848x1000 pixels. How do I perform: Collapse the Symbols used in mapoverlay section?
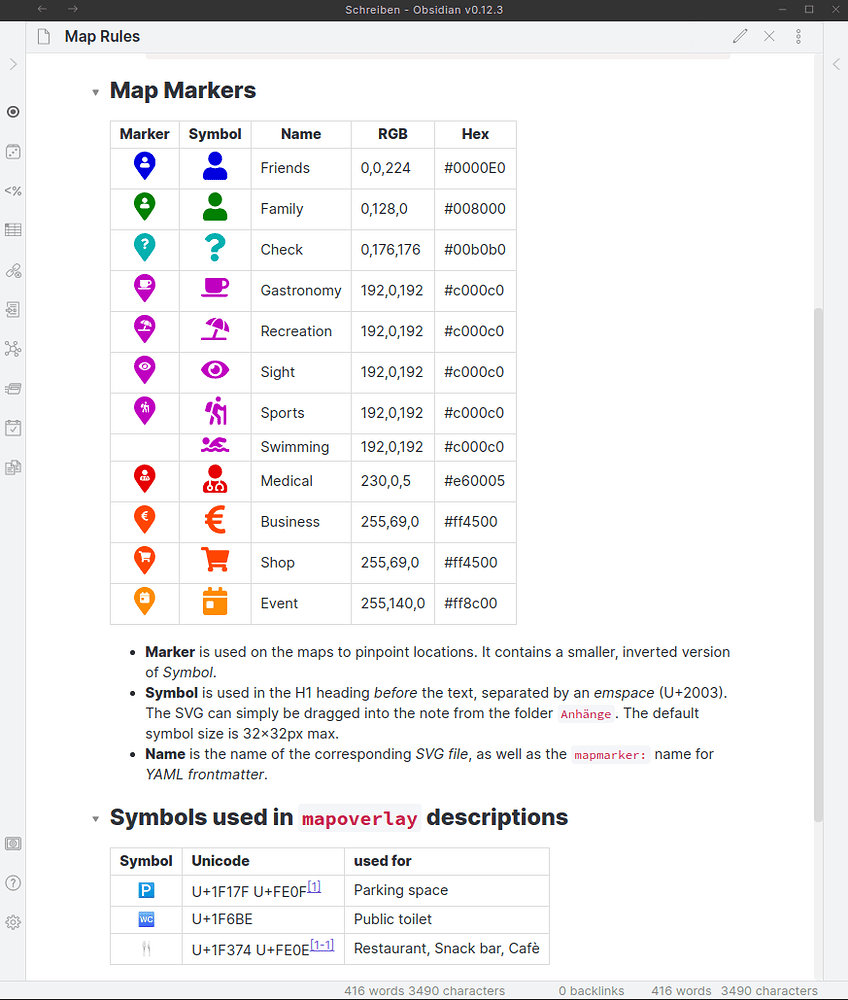coord(95,818)
